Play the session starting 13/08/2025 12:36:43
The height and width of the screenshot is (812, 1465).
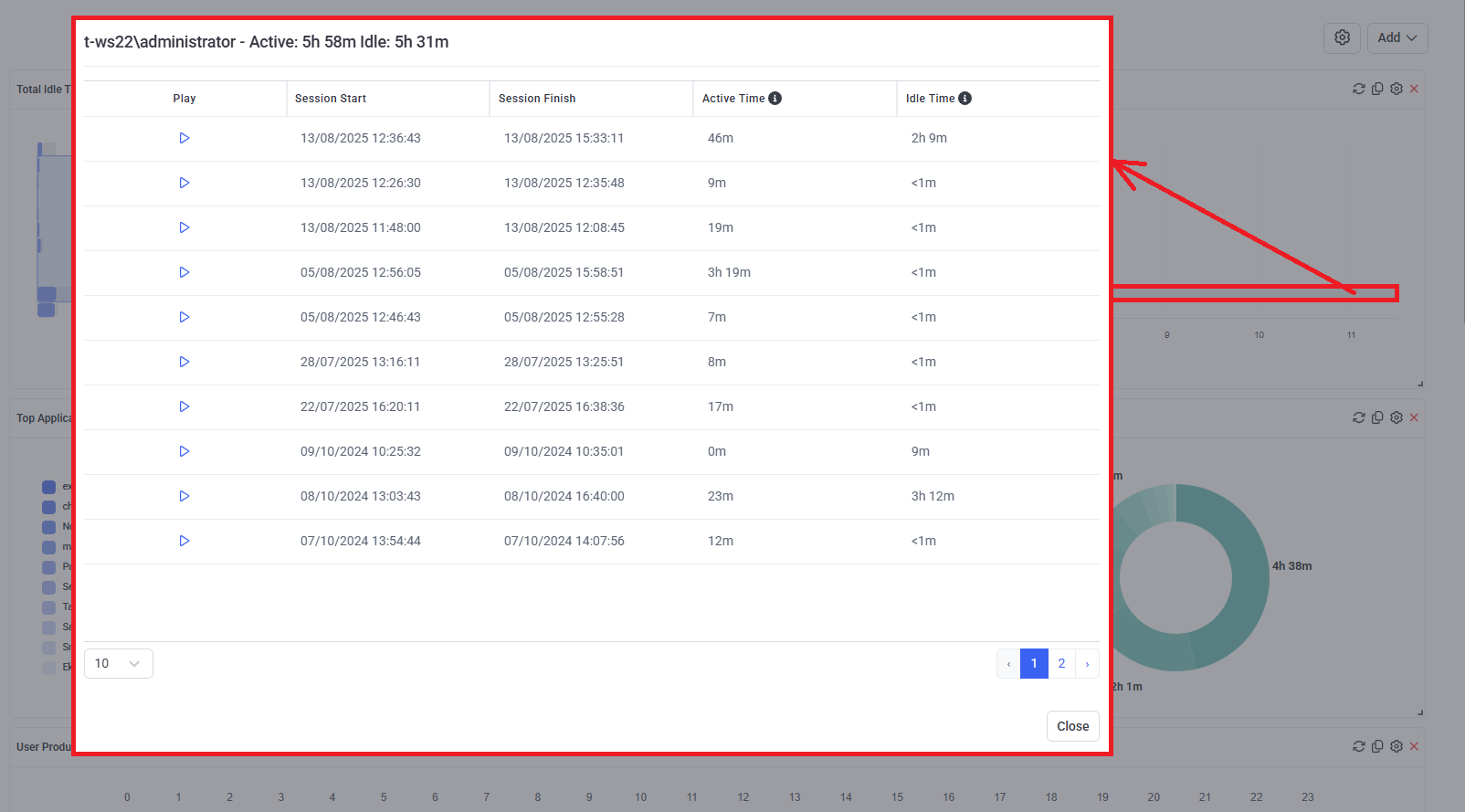(x=184, y=138)
